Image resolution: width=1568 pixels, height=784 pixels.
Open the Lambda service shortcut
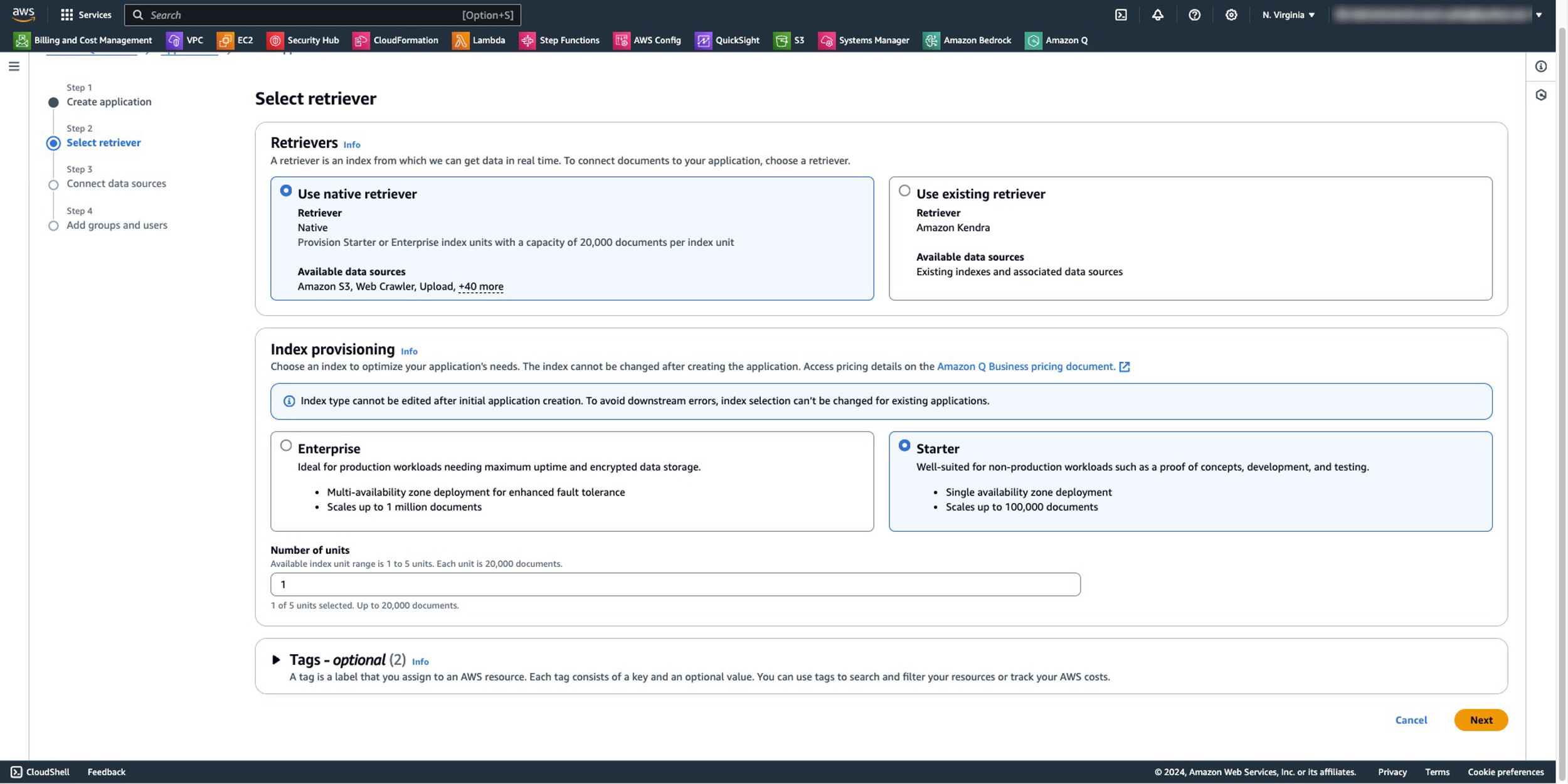pos(479,40)
